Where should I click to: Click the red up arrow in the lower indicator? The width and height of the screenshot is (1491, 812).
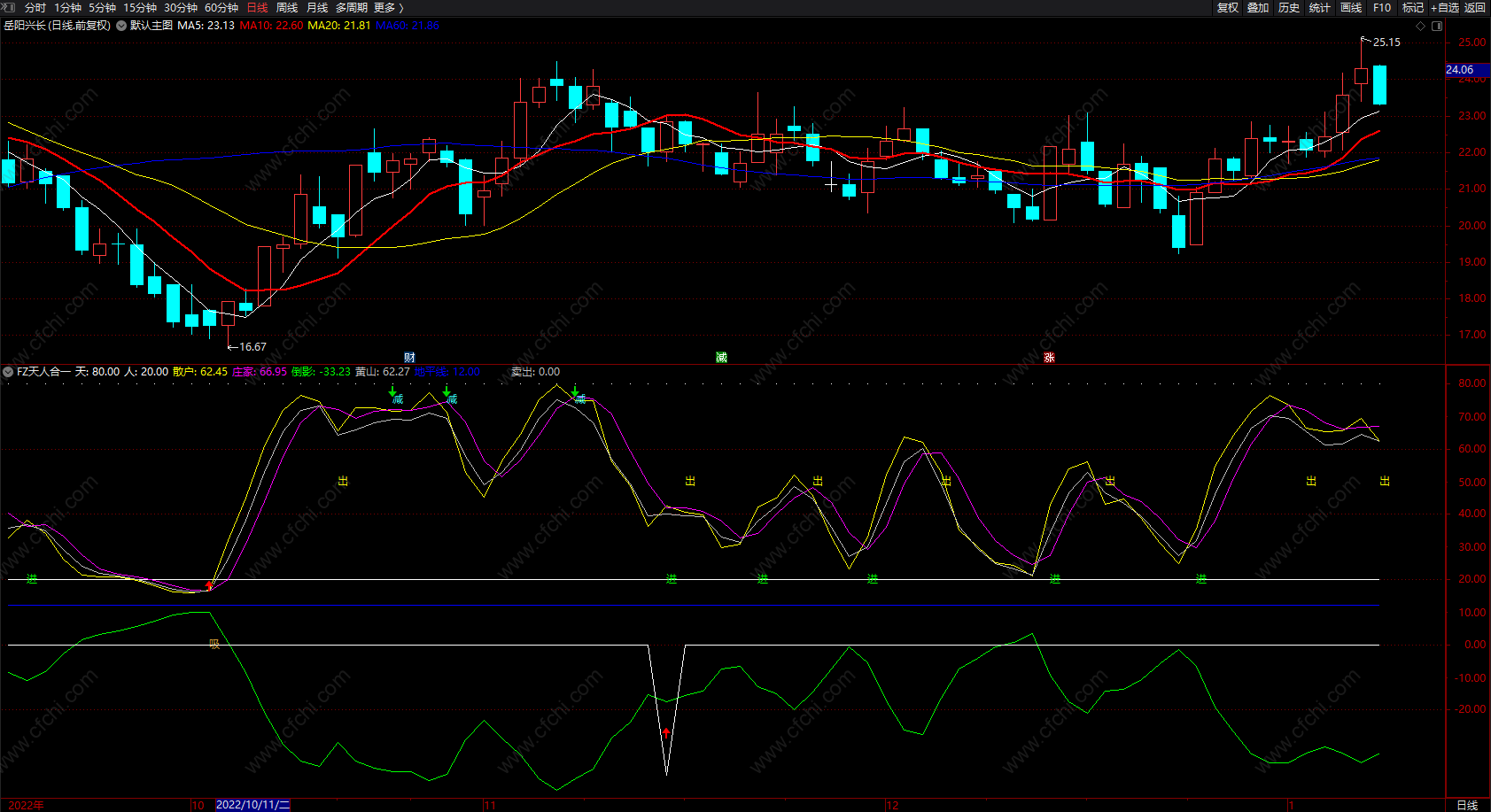coord(666,732)
